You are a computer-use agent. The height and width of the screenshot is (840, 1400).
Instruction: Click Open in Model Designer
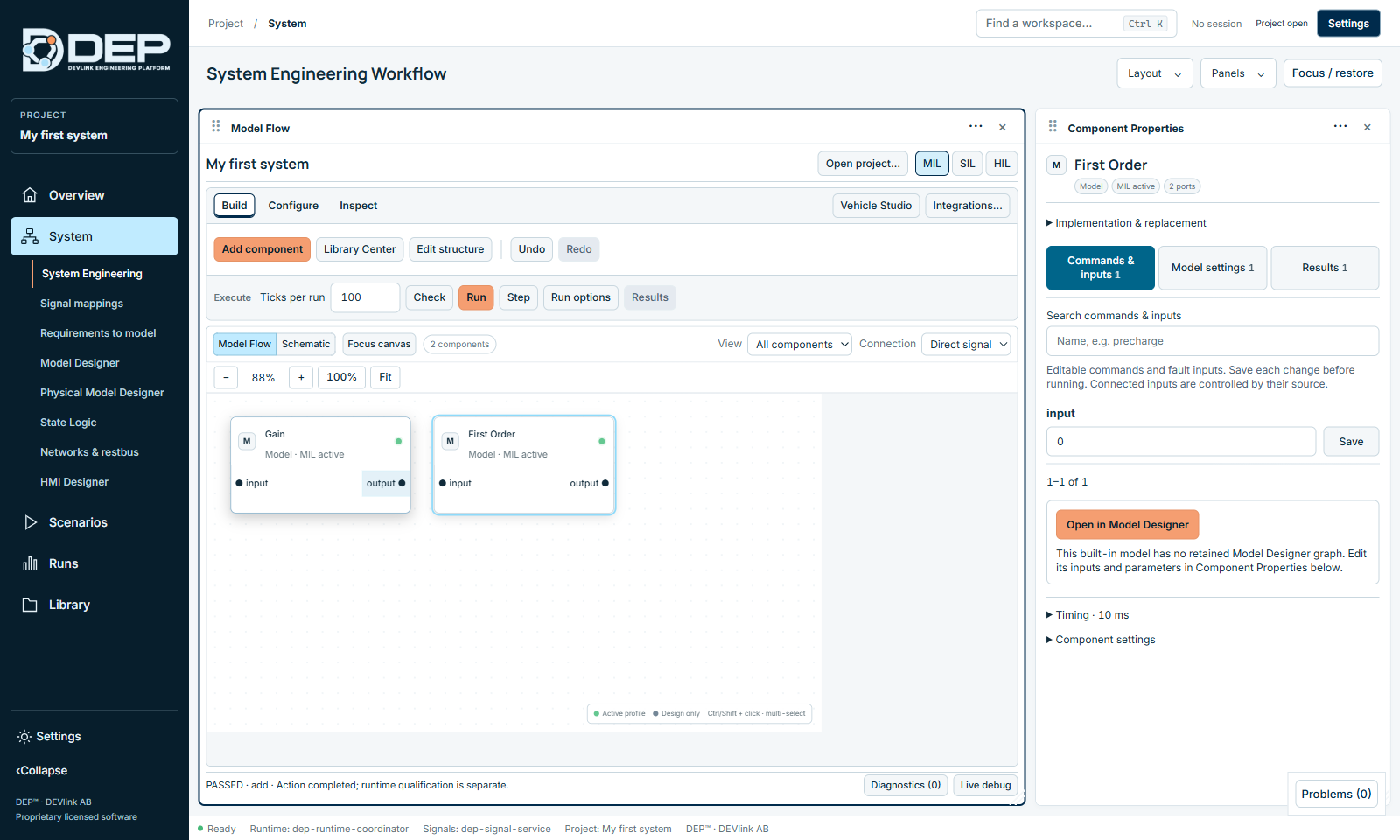pos(1128,525)
